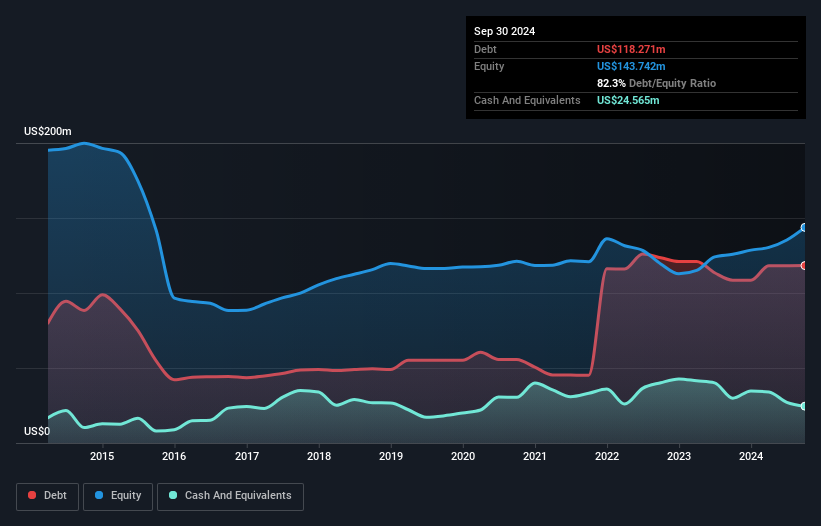Click the 2022 x-axis label

[607, 456]
